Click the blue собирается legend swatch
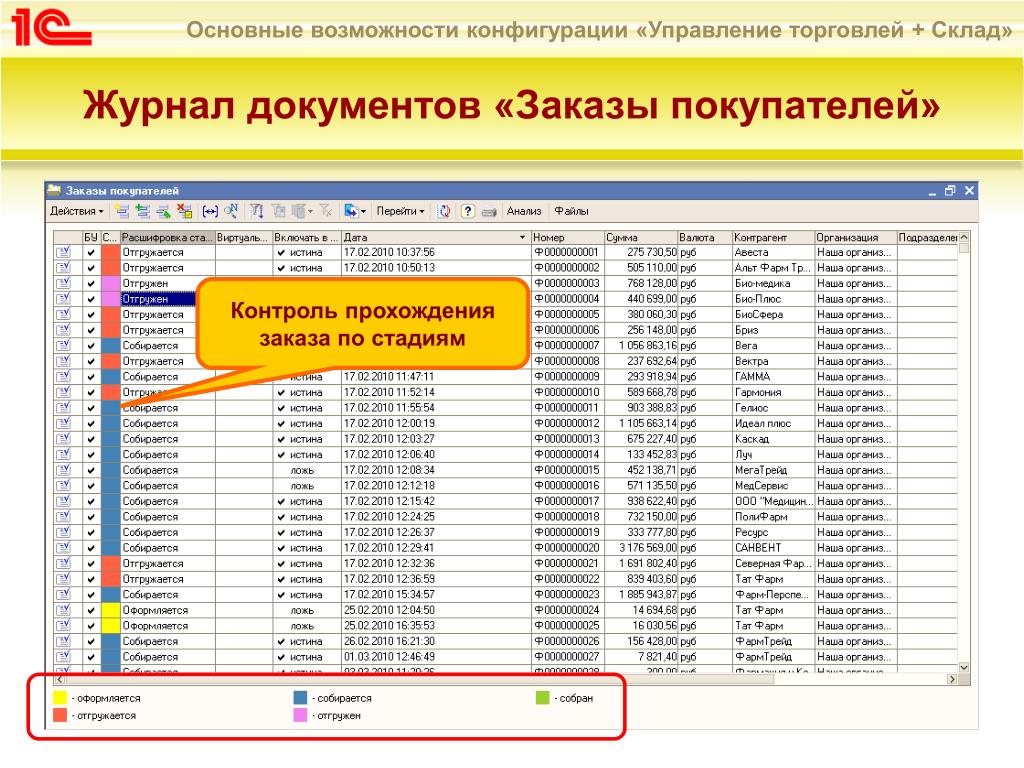 pyautogui.click(x=300, y=698)
